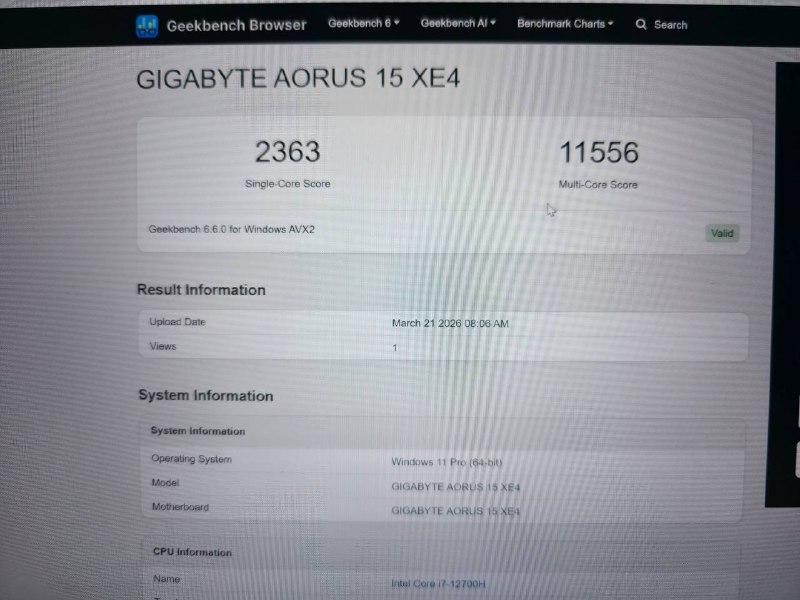The image size is (800, 600).
Task: Click the 2363 single-core score
Action: tap(287, 152)
